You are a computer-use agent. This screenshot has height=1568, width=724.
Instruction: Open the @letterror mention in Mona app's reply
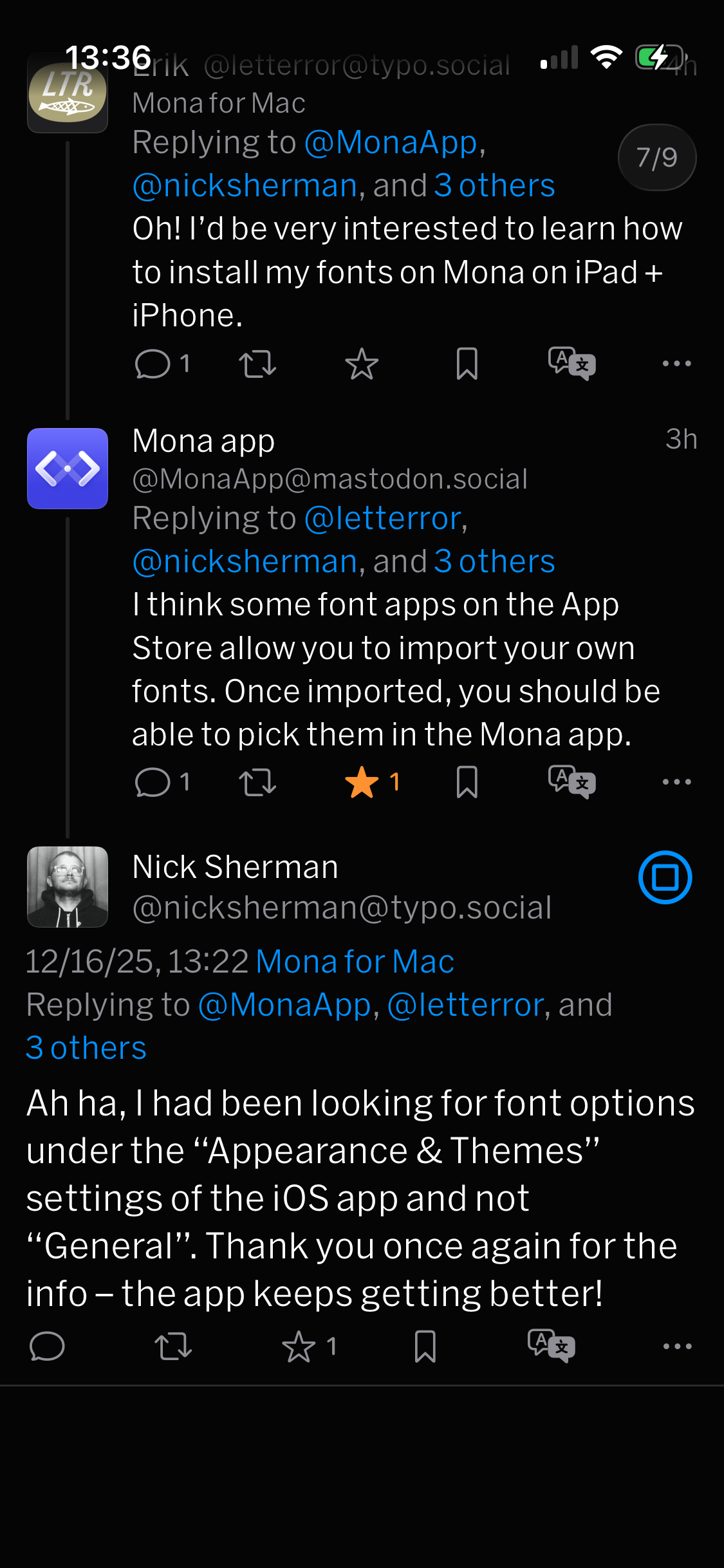pyautogui.click(x=384, y=518)
